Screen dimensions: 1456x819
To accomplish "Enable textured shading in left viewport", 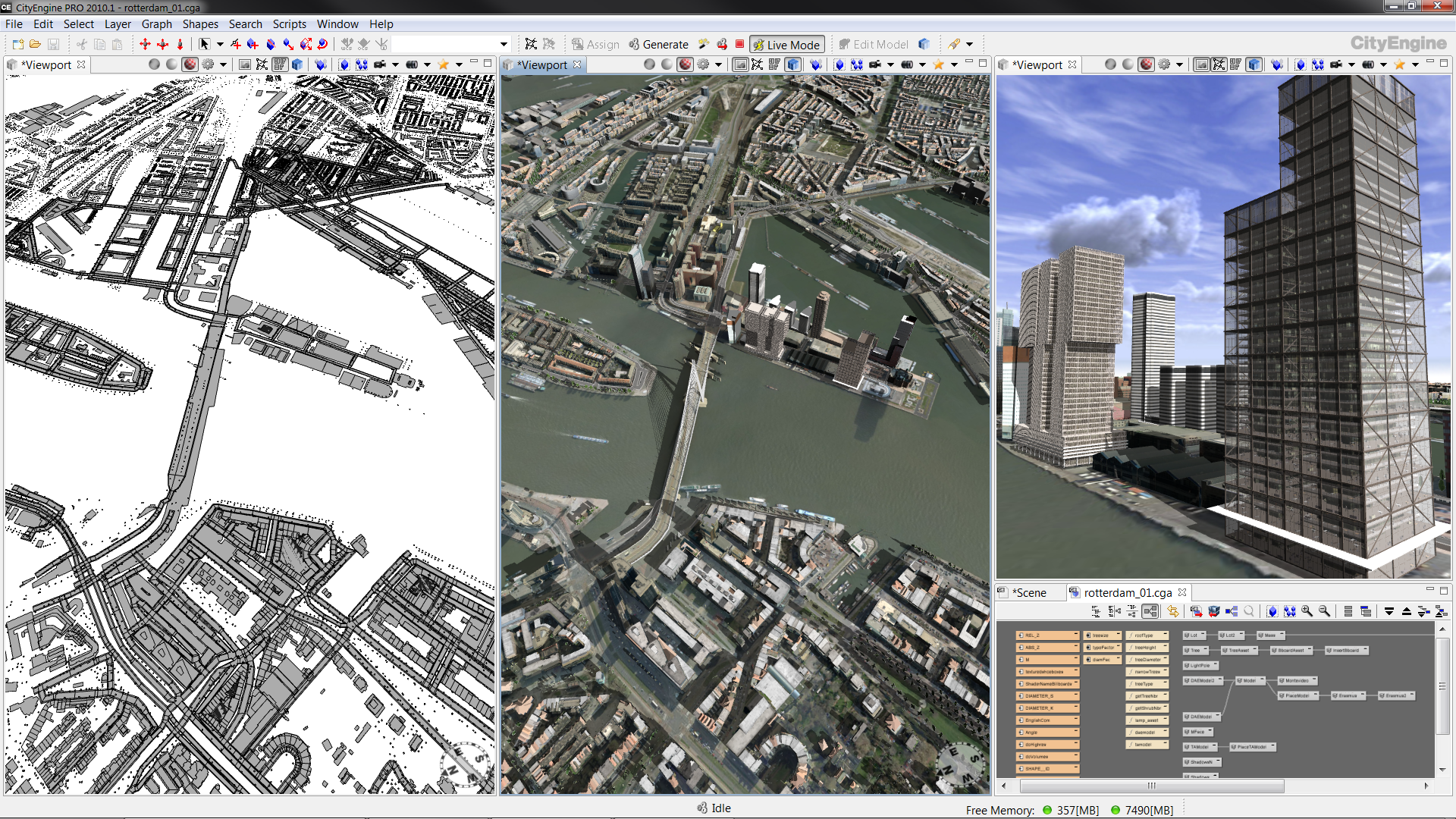I will point(190,64).
